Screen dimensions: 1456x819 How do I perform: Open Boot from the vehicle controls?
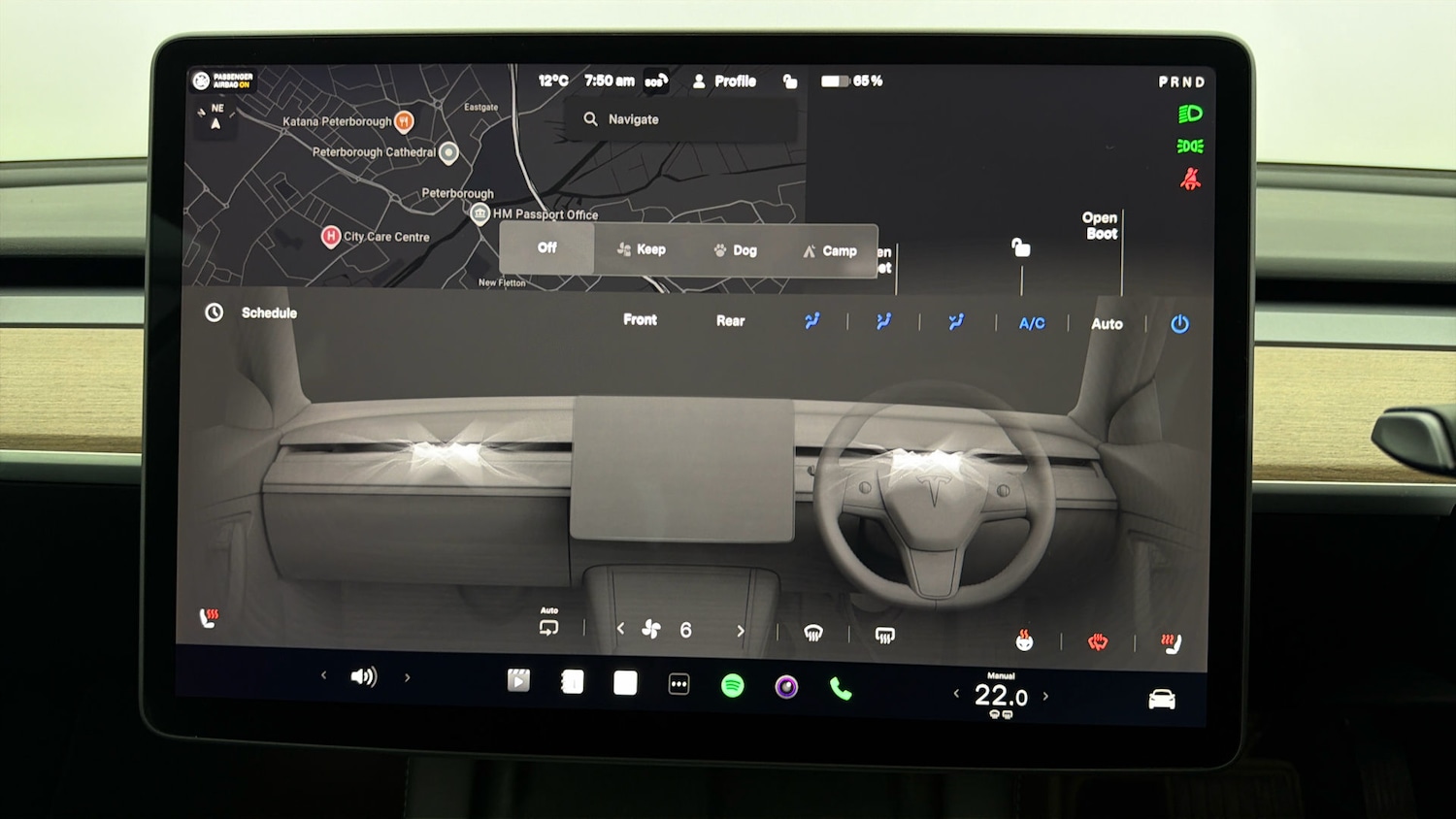coord(1098,225)
